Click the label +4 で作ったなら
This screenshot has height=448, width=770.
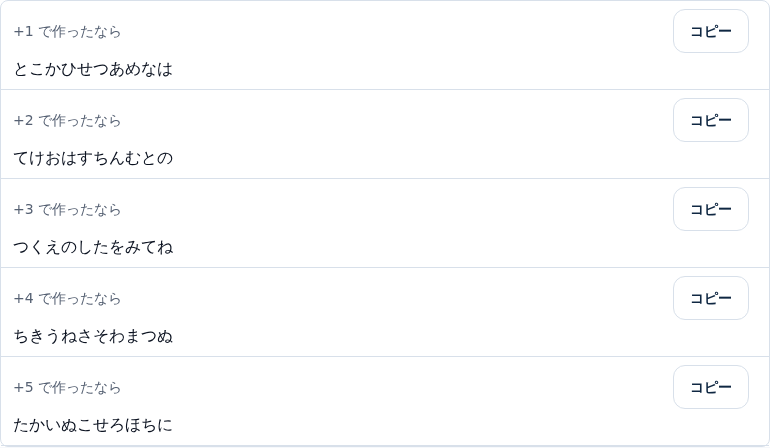(x=67, y=298)
